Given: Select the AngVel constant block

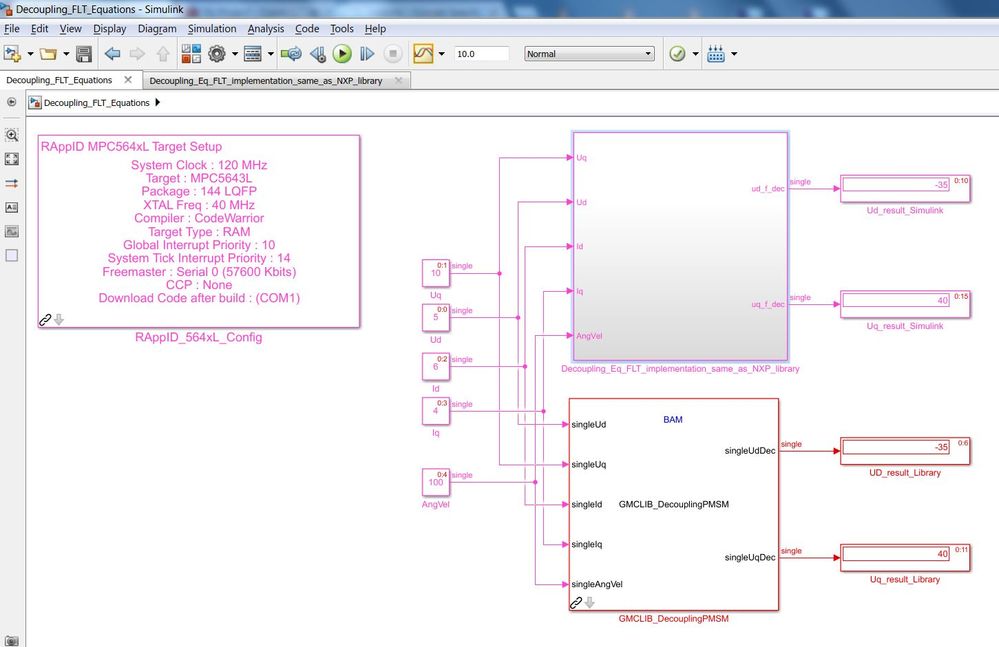Looking at the screenshot, I should coord(436,483).
